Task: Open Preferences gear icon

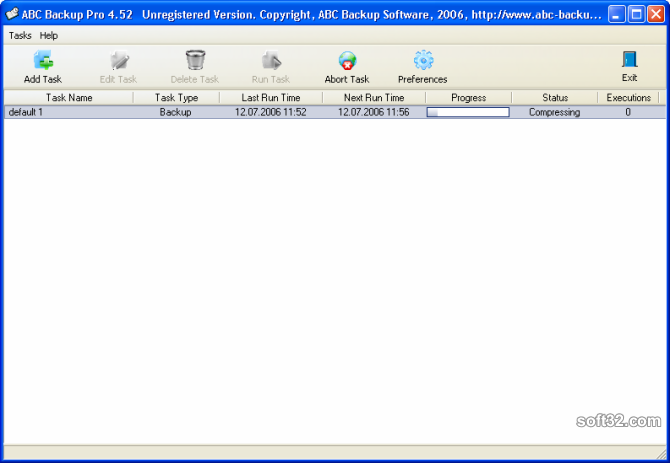Action: point(423,60)
